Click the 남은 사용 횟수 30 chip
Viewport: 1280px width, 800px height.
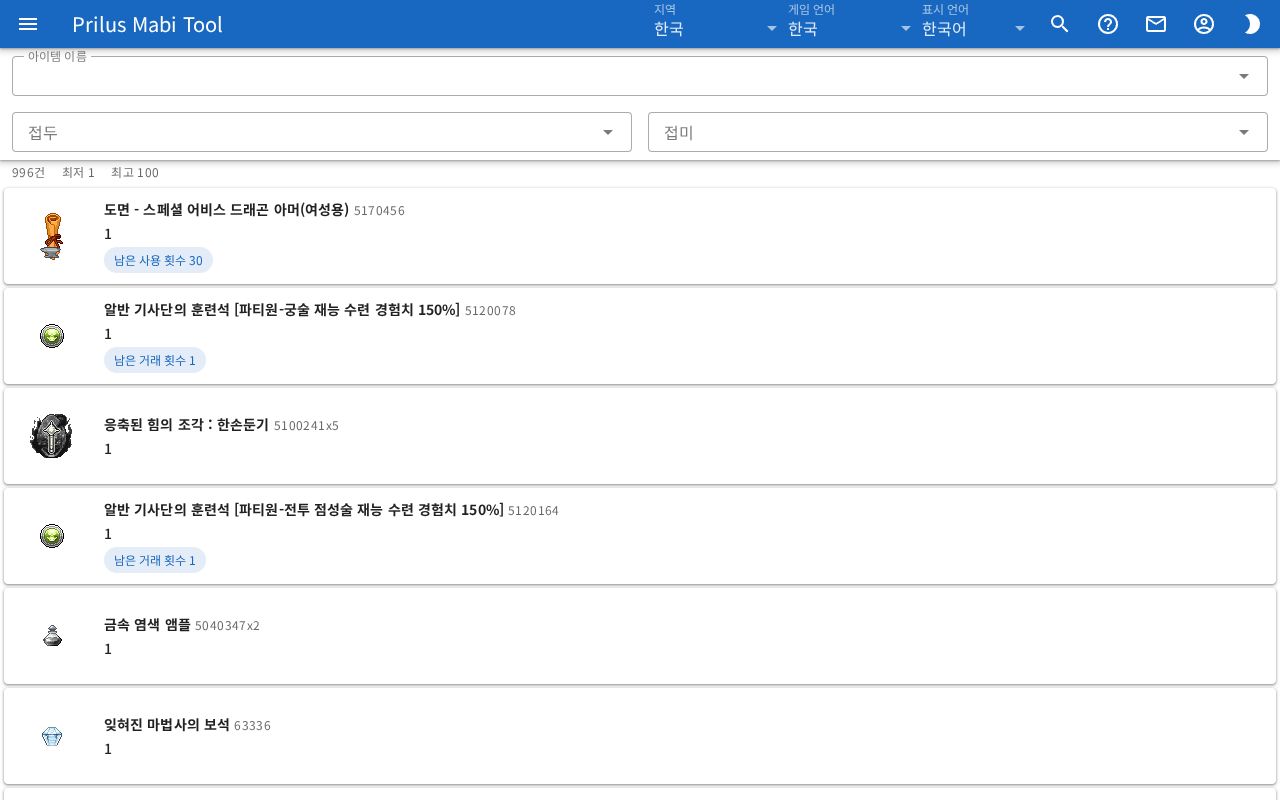(x=158, y=260)
